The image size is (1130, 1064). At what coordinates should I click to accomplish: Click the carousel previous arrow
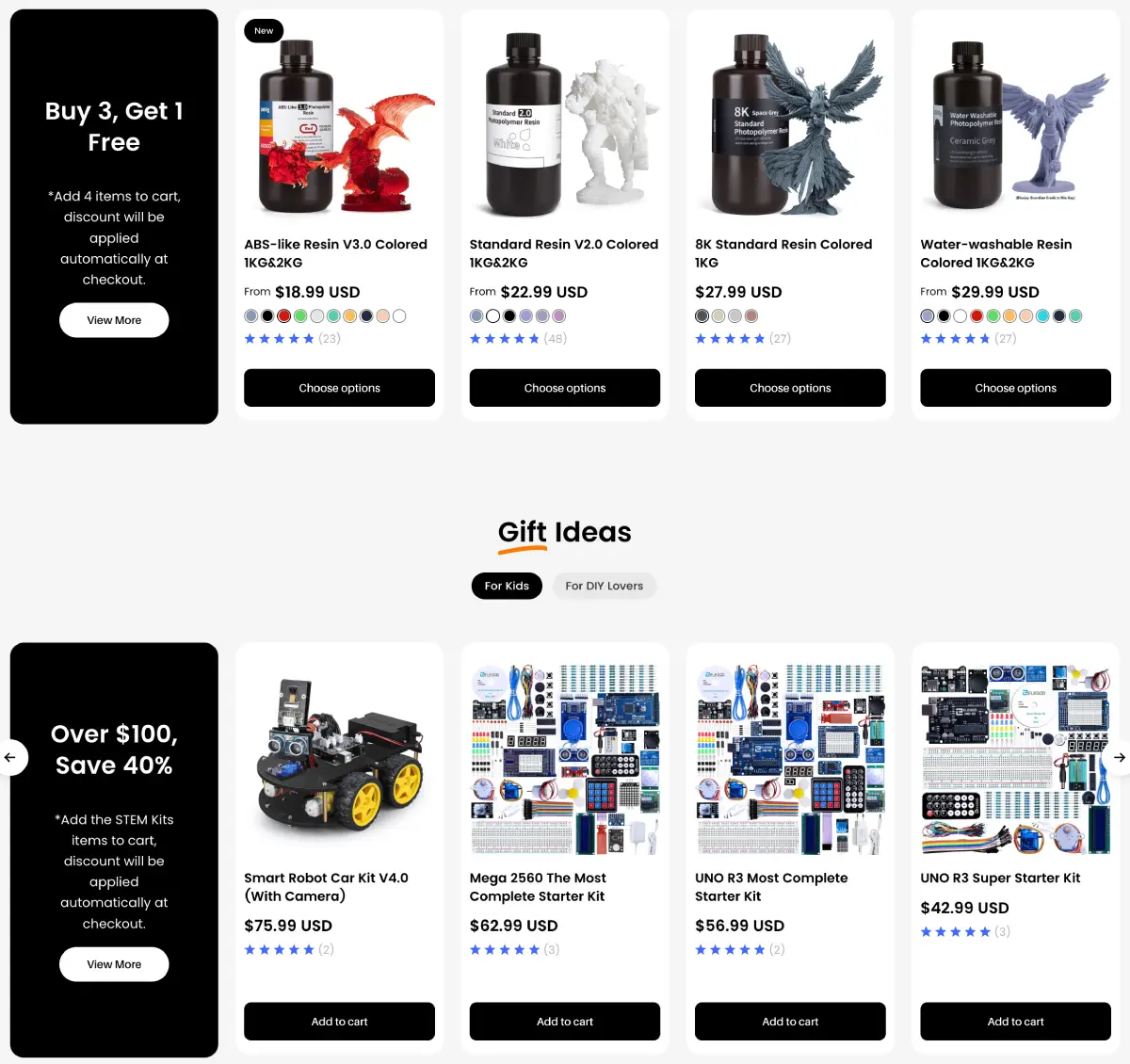pyautogui.click(x=10, y=757)
